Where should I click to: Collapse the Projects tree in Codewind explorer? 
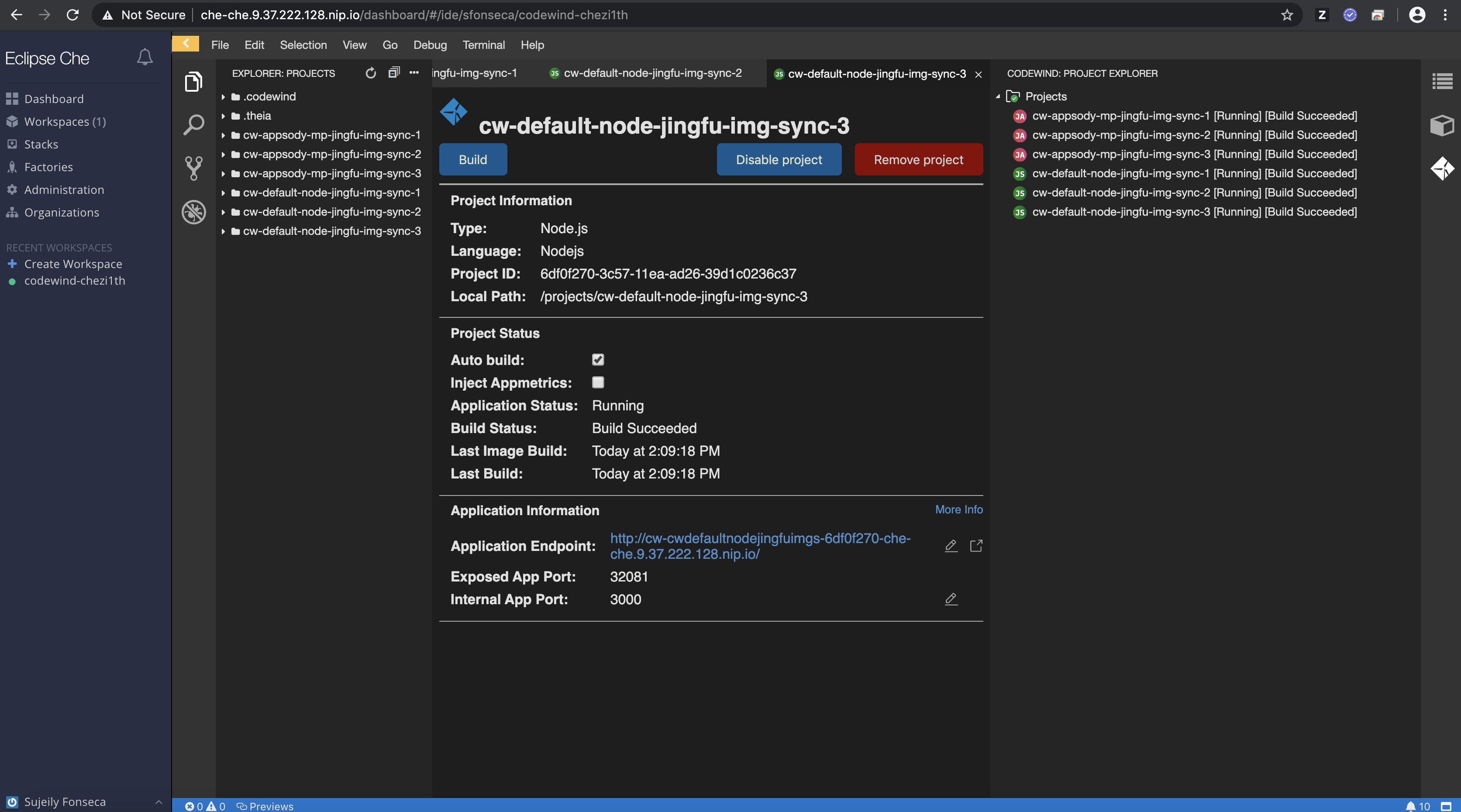click(999, 96)
